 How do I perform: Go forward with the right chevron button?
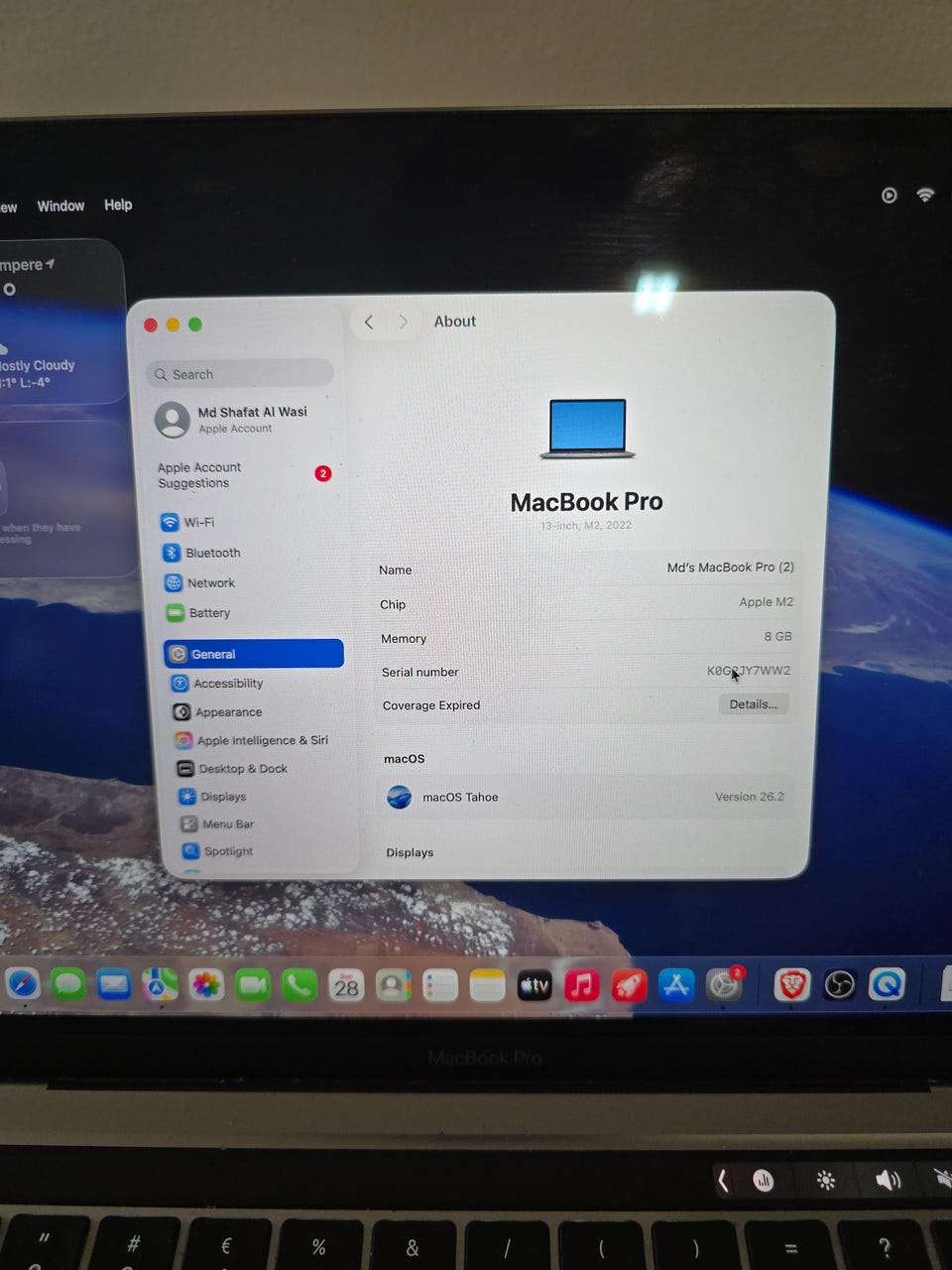[403, 321]
